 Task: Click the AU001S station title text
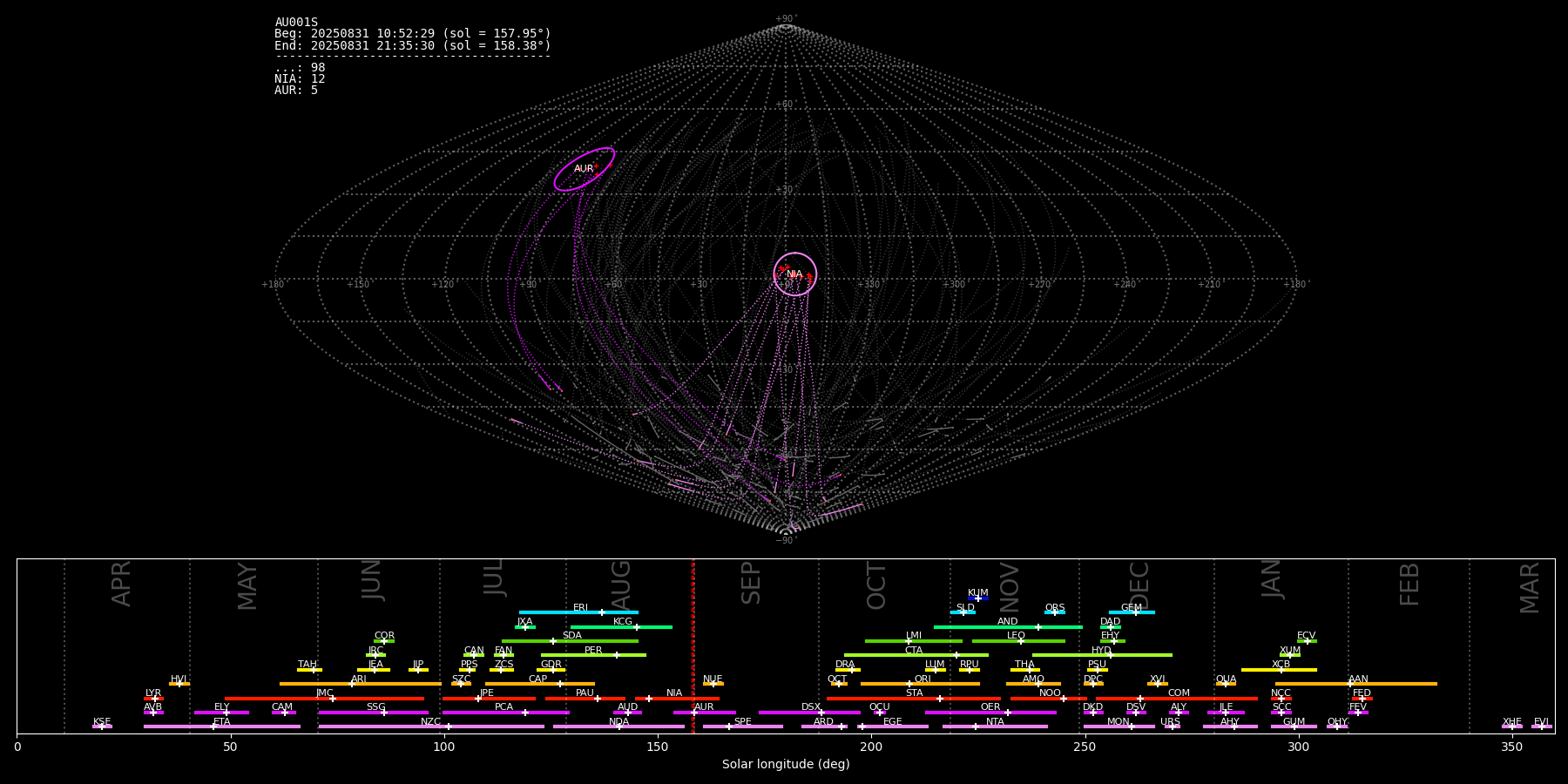click(296, 23)
